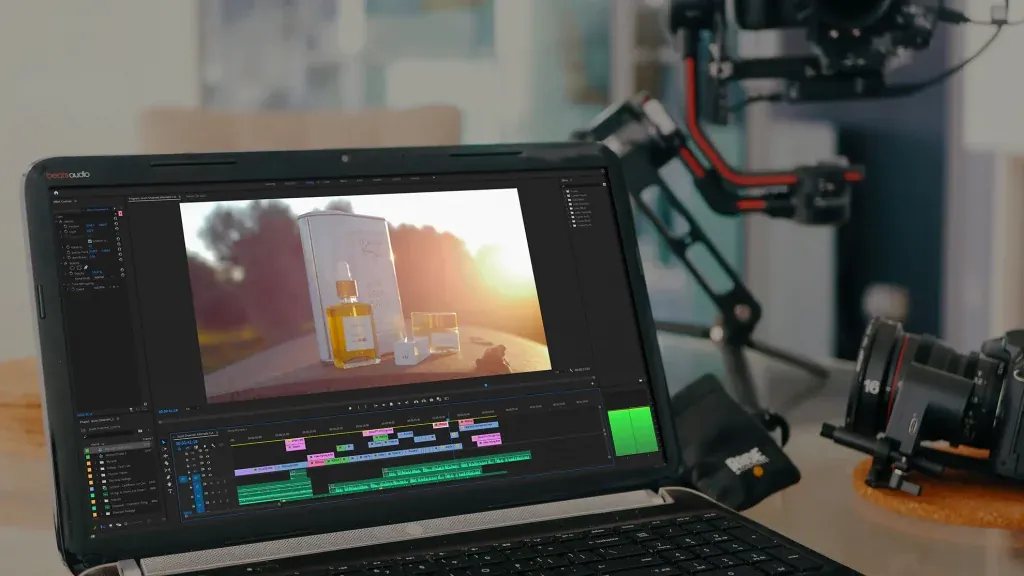This screenshot has height=576, width=1024.
Task: Select the Source monitor tab
Action: 196,196
